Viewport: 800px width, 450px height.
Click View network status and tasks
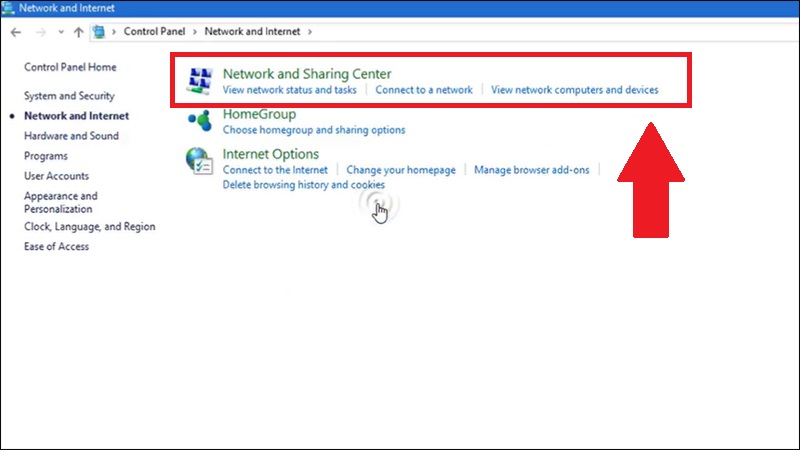[x=290, y=90]
